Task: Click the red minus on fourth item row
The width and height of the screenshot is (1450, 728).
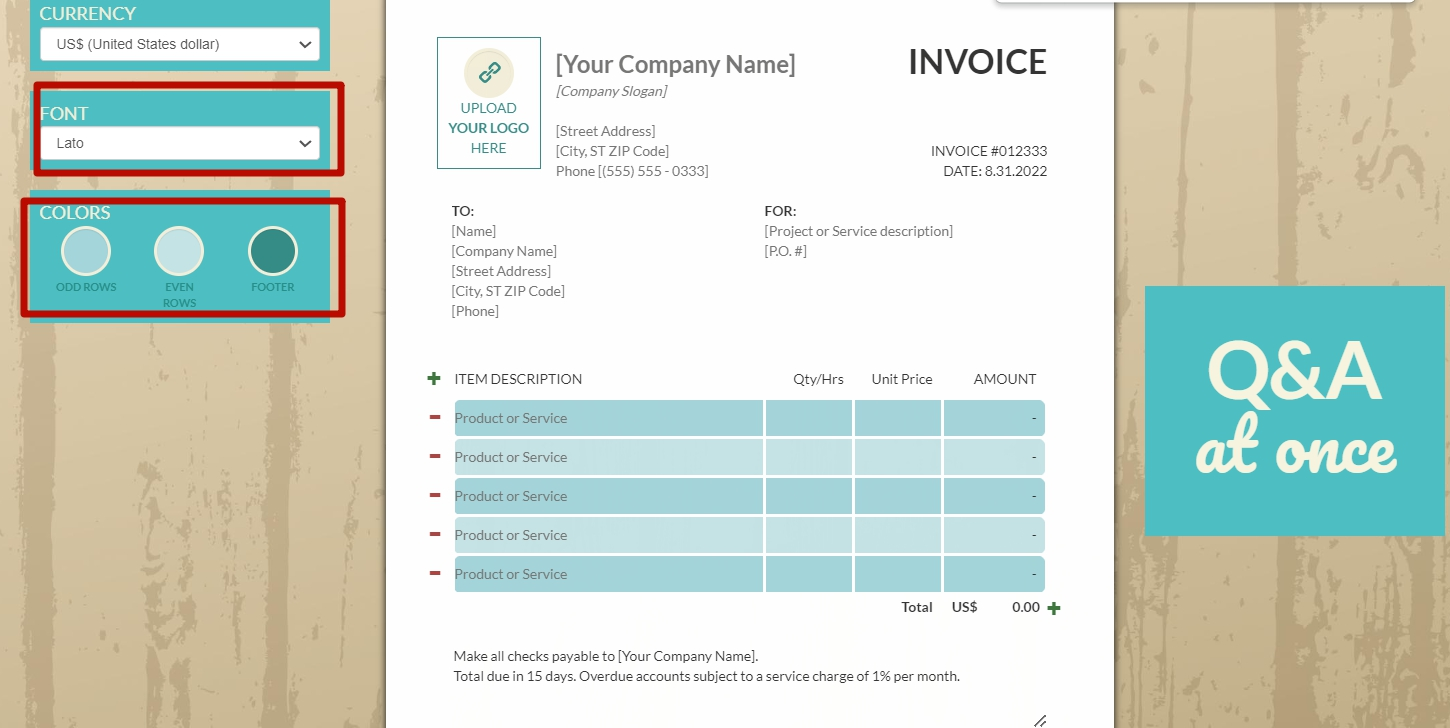Action: pos(435,534)
